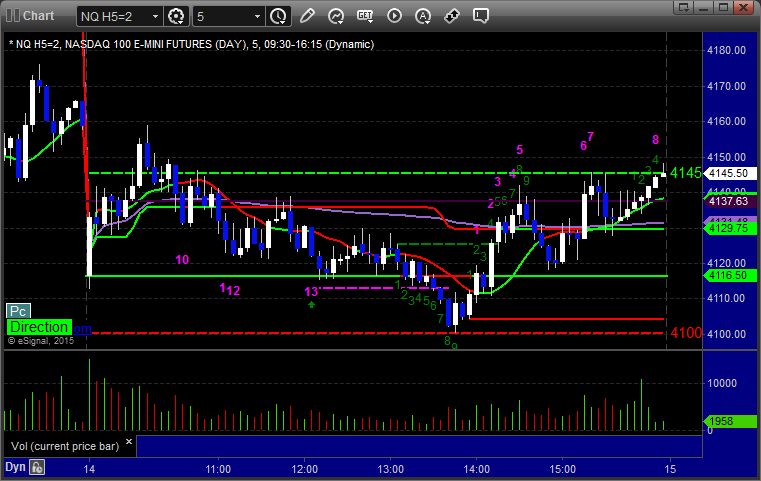Click the 4100.00 price scale label
The height and width of the screenshot is (481, 761).
click(727, 334)
